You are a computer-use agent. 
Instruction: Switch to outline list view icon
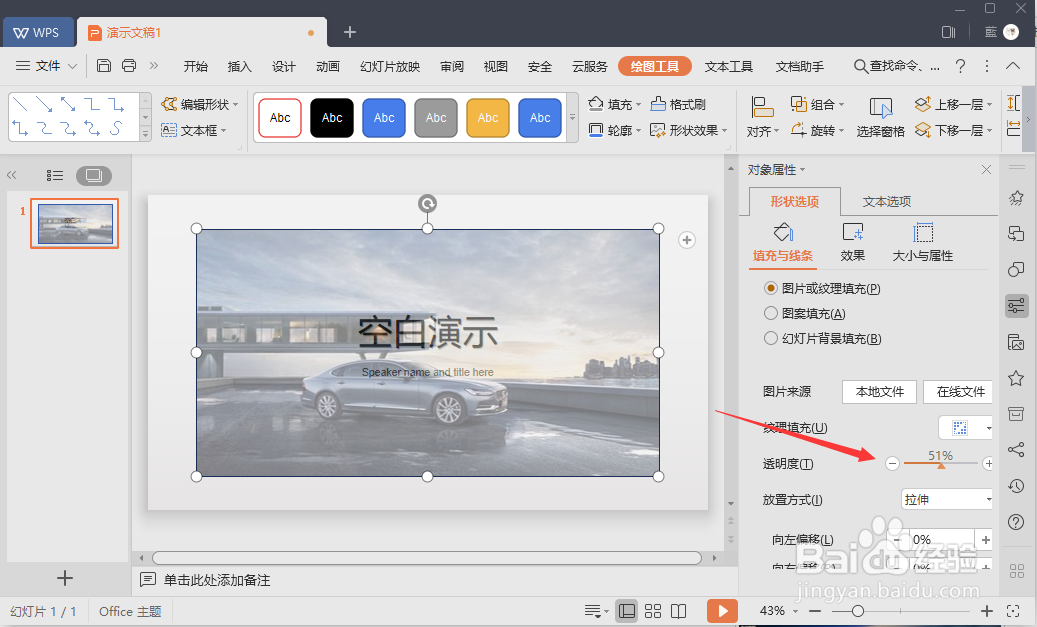tap(54, 175)
